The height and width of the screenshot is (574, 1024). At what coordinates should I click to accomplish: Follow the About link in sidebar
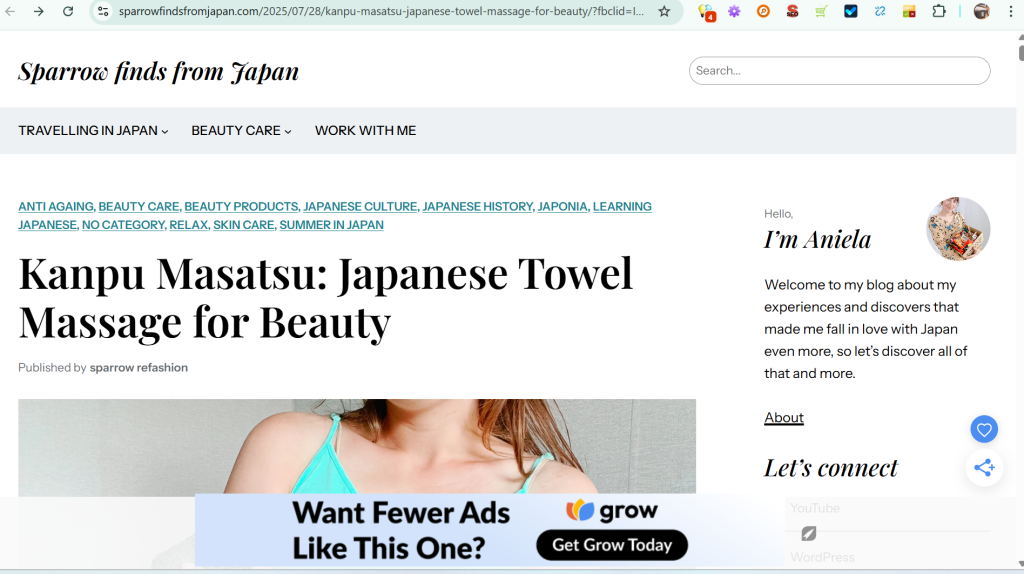pos(784,418)
